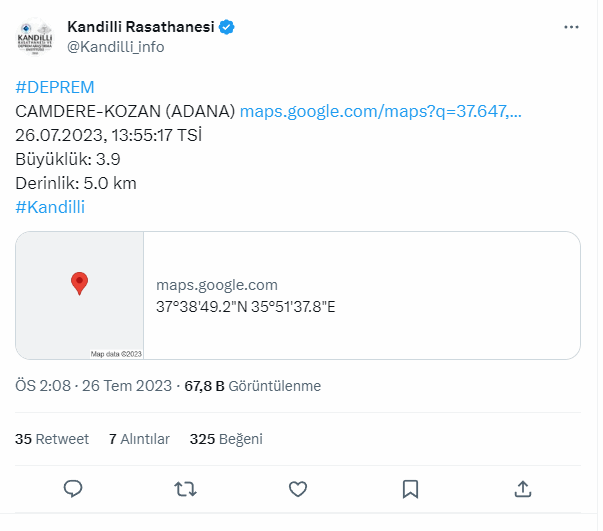Click the red map pin preview thumbnail
The height and width of the screenshot is (531, 603).
[x=80, y=295]
